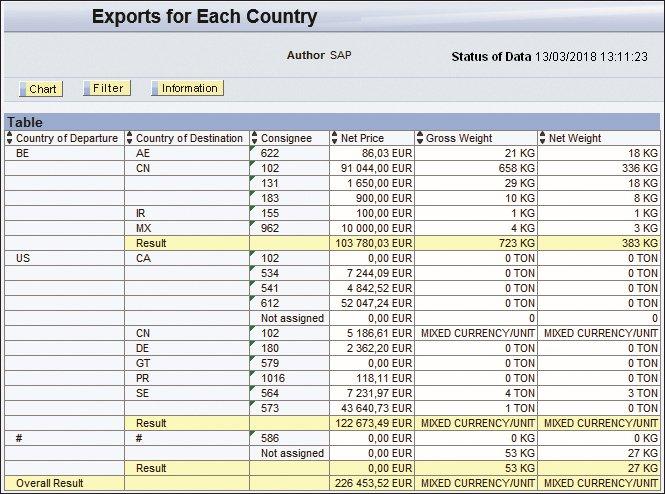Viewport: 665px width, 494px height.
Task: Click the Overall Result row label
Action: pos(50,483)
